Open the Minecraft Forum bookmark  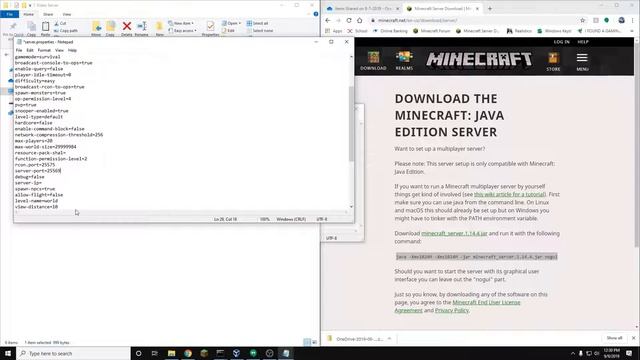pos(432,31)
